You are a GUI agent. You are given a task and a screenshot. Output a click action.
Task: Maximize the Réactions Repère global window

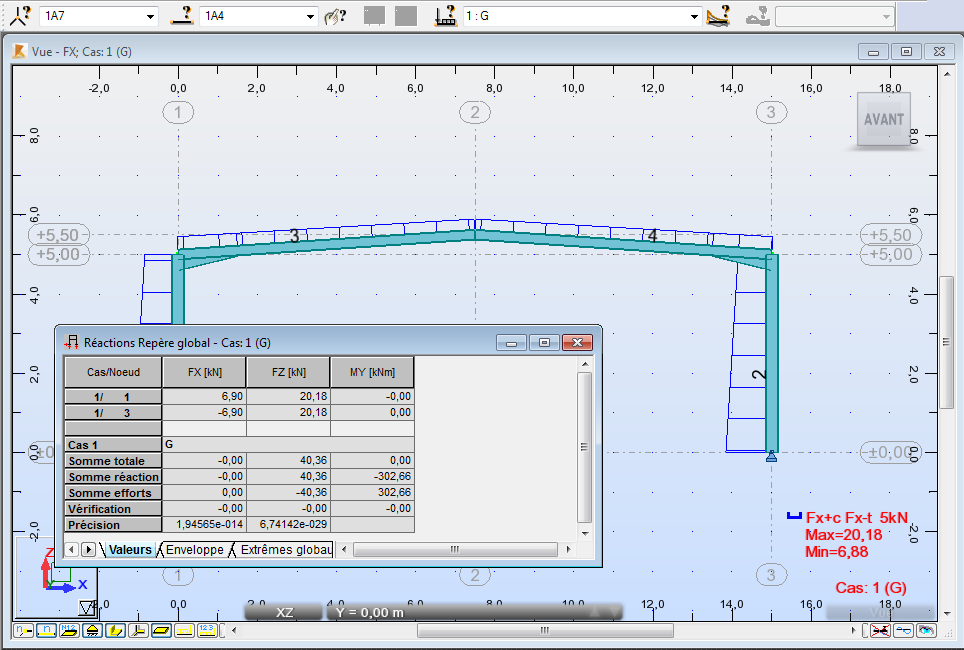[544, 343]
